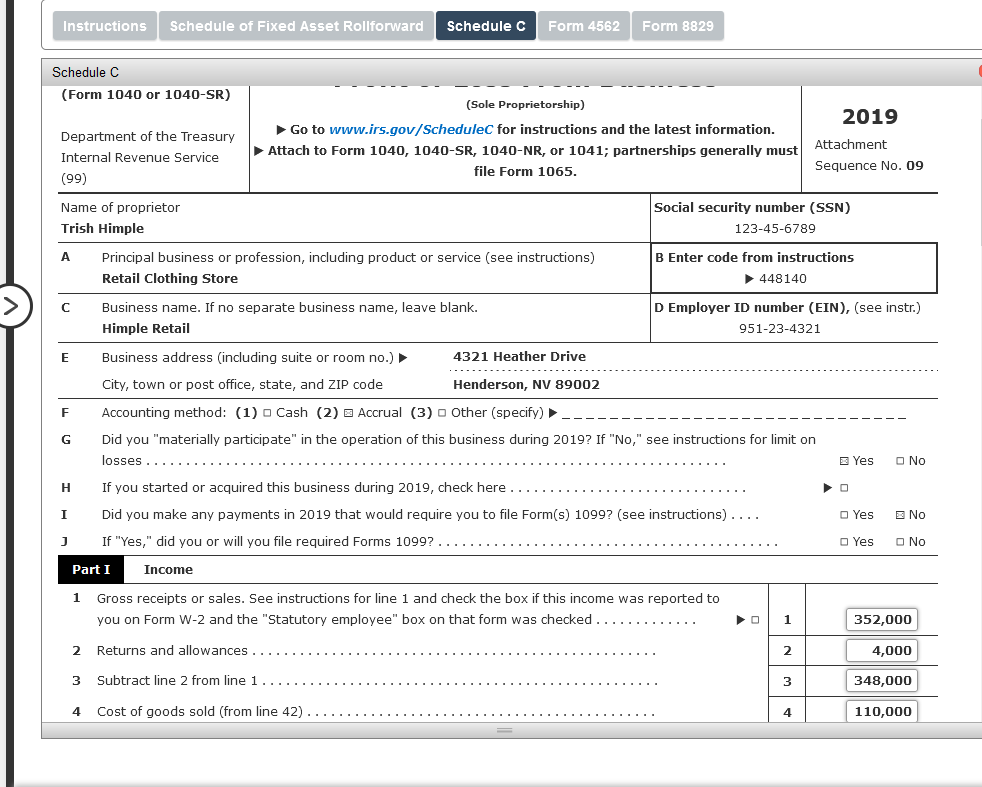
Task: Click the proprietor name Trish Himple
Action: (102, 229)
